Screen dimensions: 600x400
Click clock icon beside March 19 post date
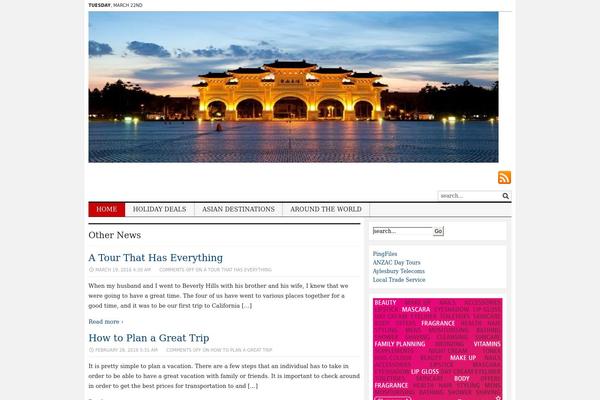pyautogui.click(x=91, y=269)
